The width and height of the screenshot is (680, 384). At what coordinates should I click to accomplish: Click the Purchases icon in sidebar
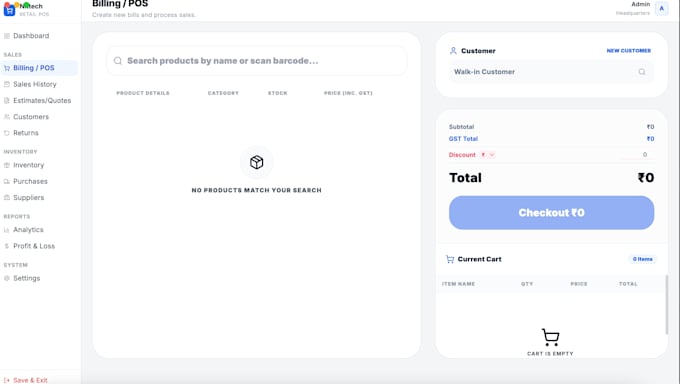(x=7, y=181)
